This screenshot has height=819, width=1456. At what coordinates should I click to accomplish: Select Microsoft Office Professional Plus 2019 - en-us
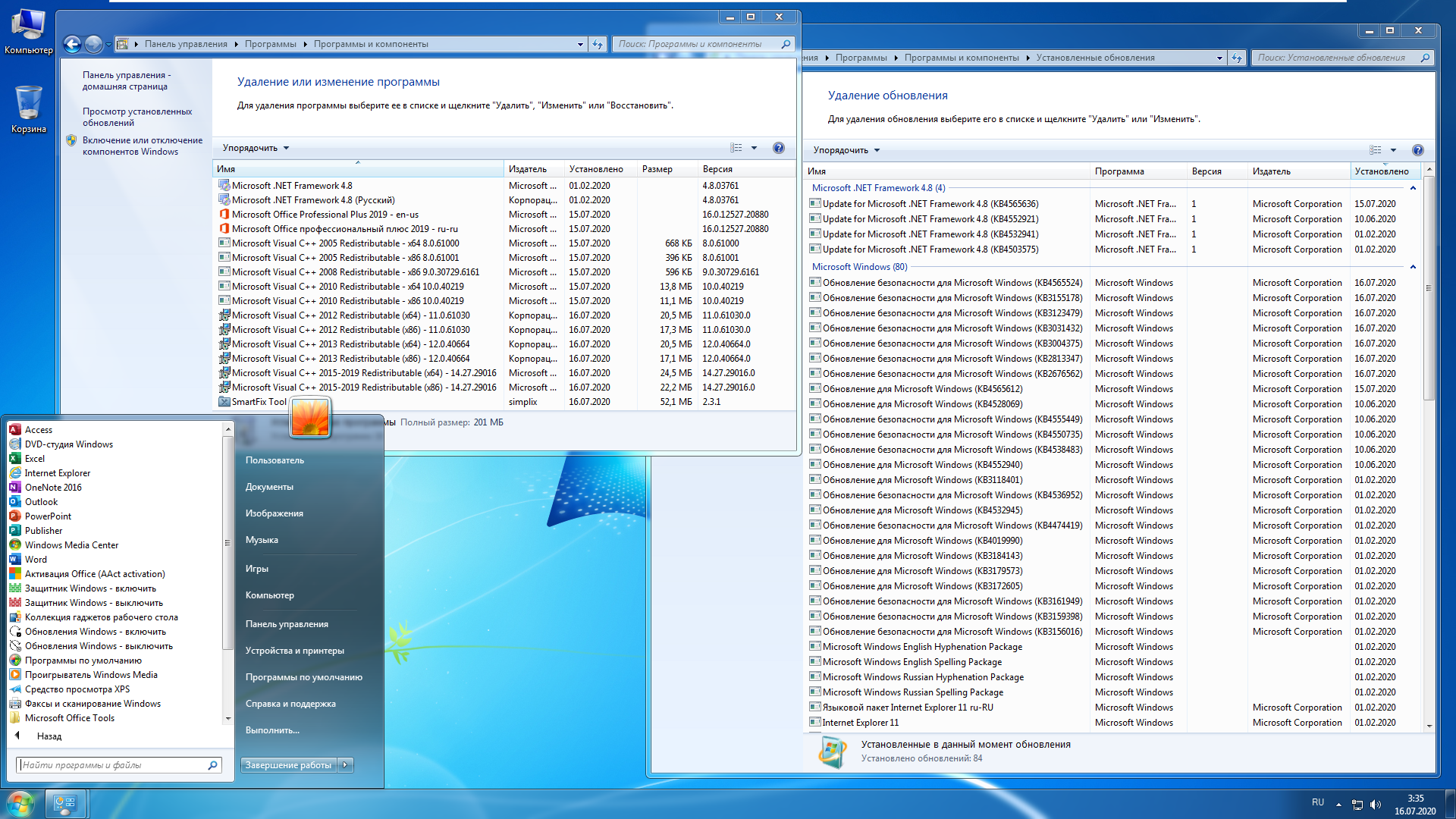[x=504, y=215]
